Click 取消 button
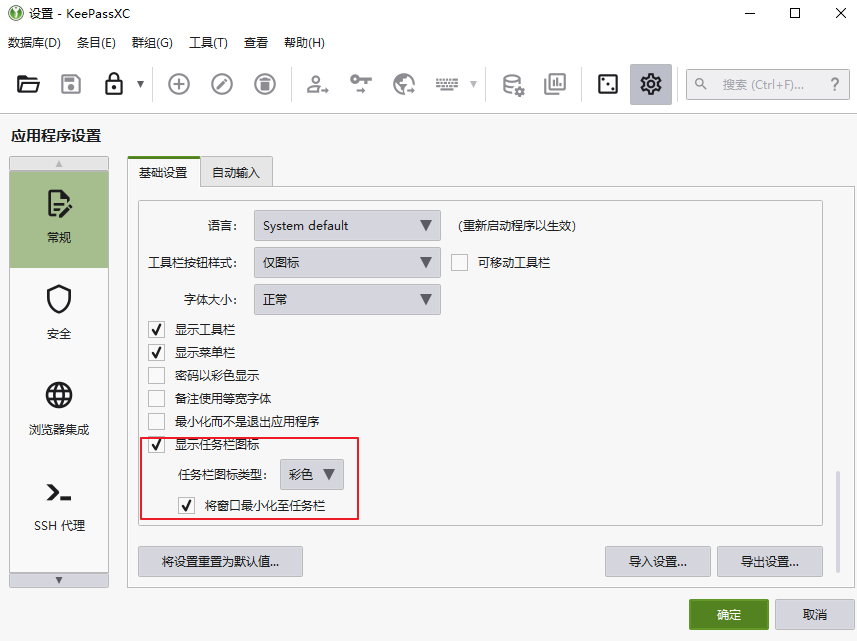This screenshot has width=857, height=641. tap(814, 615)
